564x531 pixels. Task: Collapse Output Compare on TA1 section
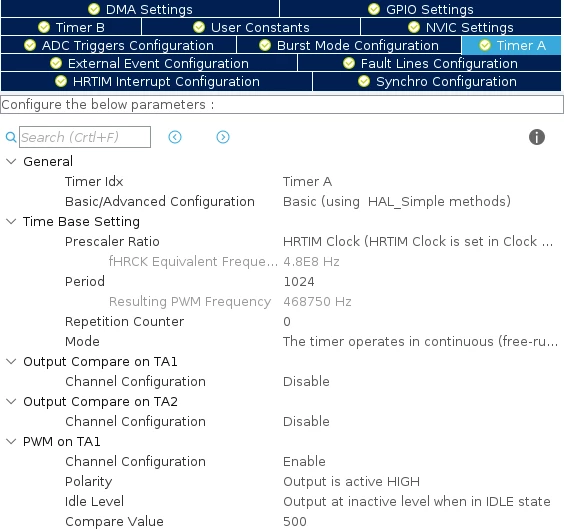point(11,362)
